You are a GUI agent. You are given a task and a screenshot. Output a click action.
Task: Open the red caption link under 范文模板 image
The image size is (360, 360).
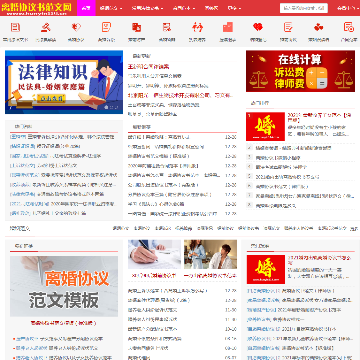[63, 323]
